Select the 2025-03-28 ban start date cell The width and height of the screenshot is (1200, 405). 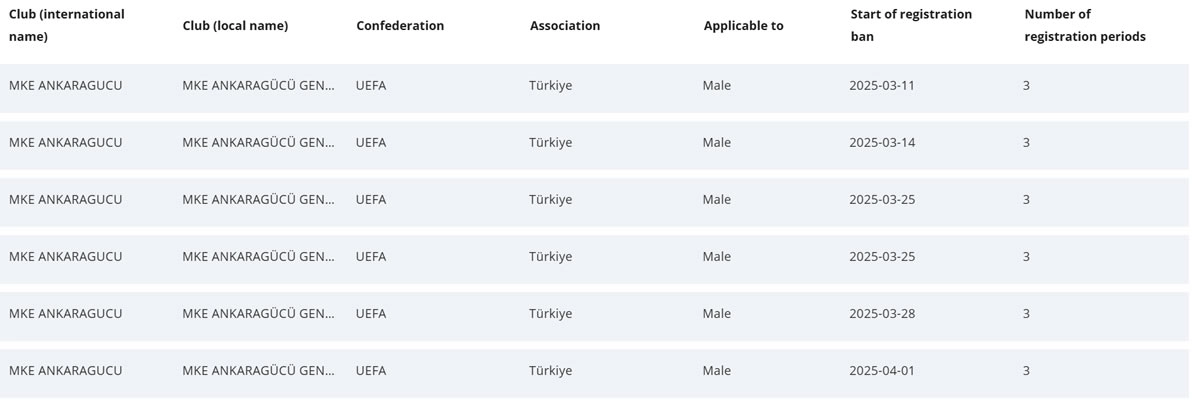(882, 314)
